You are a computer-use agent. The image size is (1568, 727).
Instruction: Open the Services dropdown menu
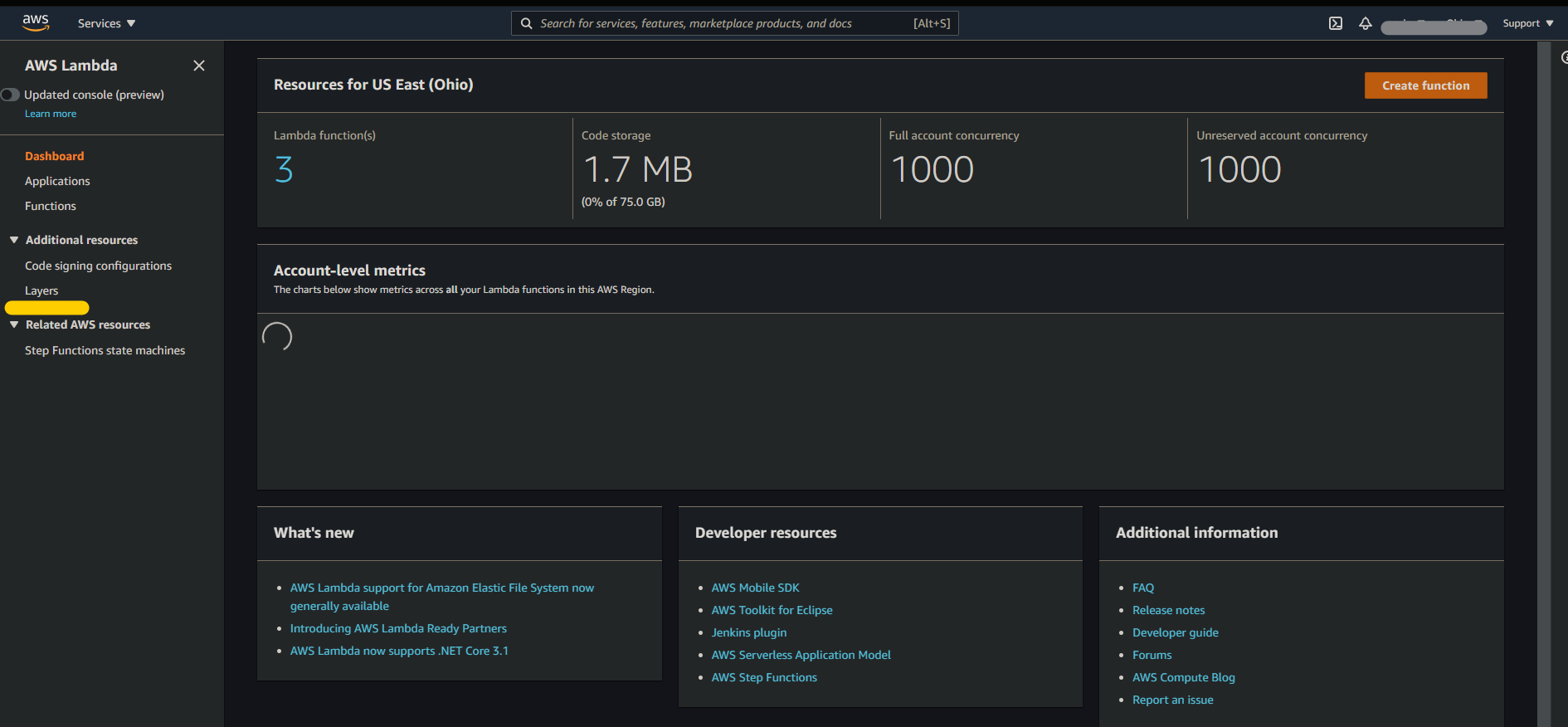point(106,23)
